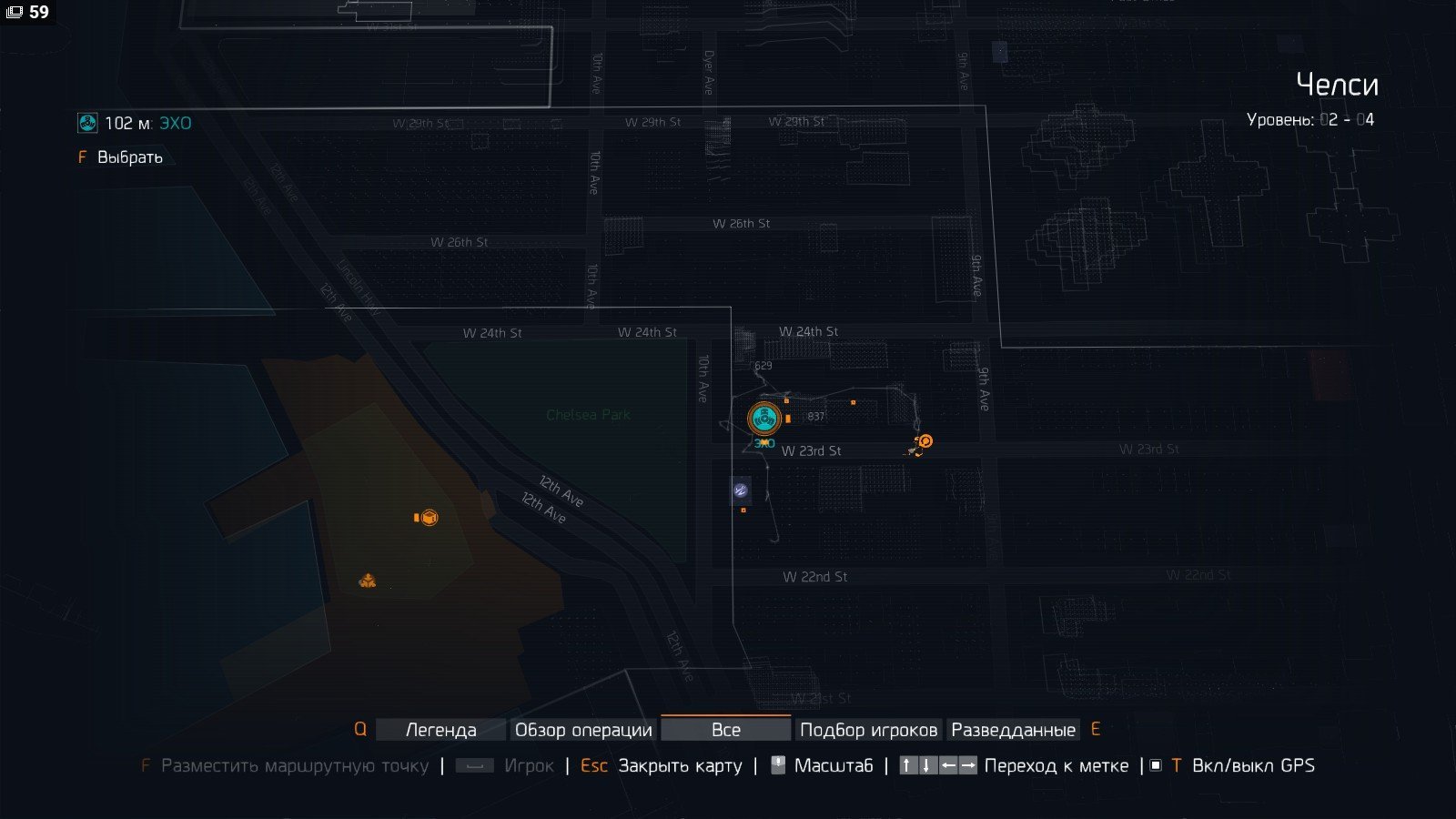
Task: Click the ECHO icon beside 102 м
Action: point(87,123)
